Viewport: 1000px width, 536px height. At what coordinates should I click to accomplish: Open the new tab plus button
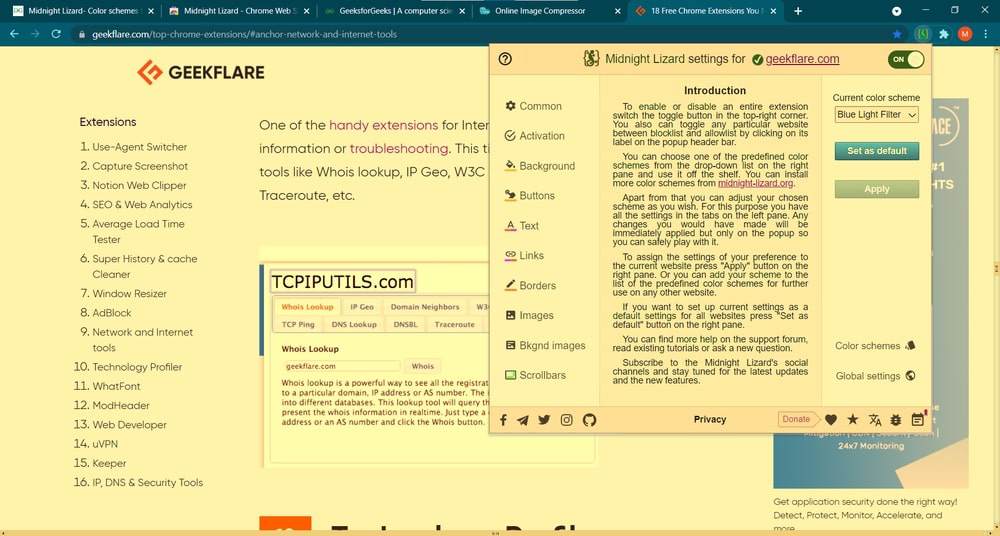point(798,11)
